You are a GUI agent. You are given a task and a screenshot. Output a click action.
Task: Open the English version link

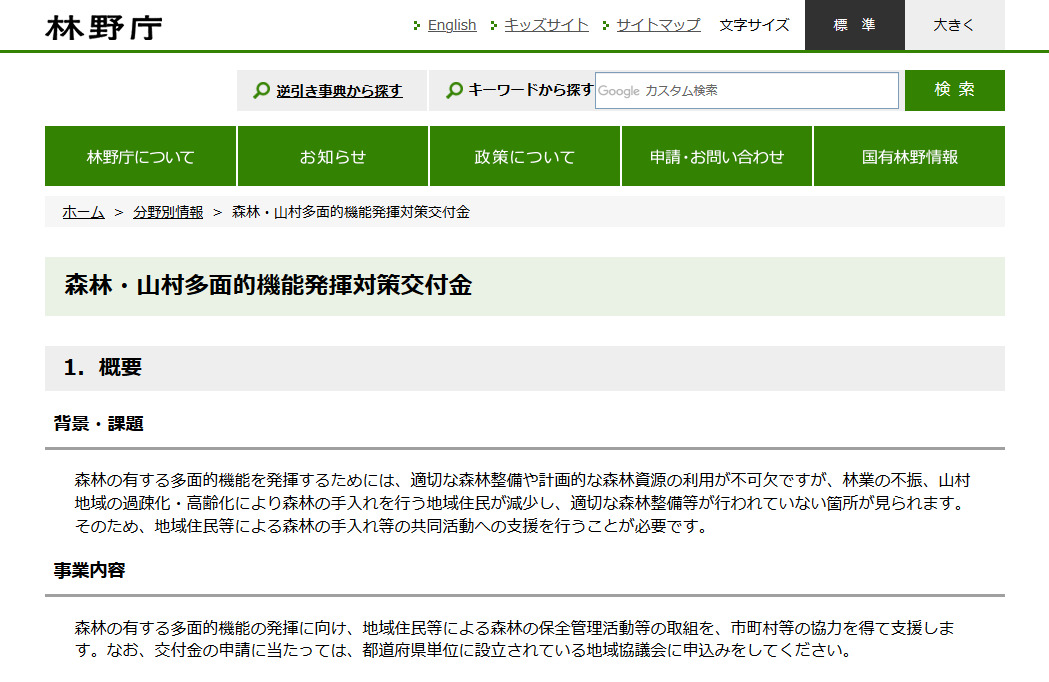pyautogui.click(x=452, y=25)
